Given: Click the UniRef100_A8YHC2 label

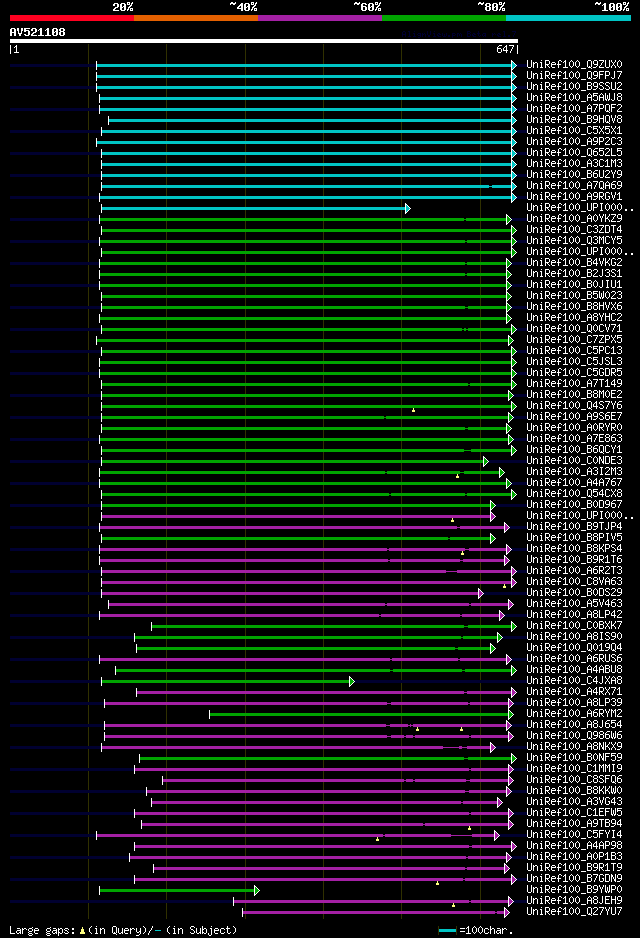Looking at the screenshot, I should click(574, 318).
